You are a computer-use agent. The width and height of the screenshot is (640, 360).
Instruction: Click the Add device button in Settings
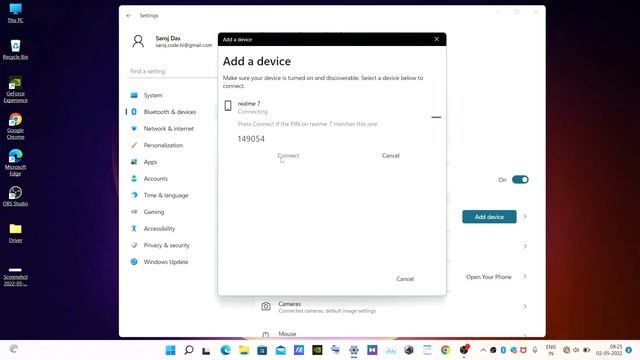(489, 217)
